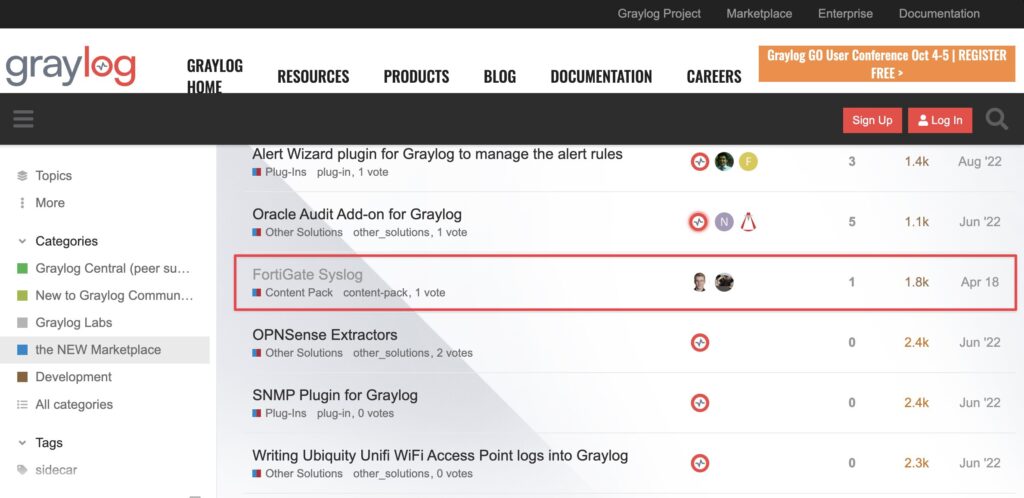Click pug avatar on FortiGate Syslog row
This screenshot has width=1024, height=498.
(x=724, y=282)
